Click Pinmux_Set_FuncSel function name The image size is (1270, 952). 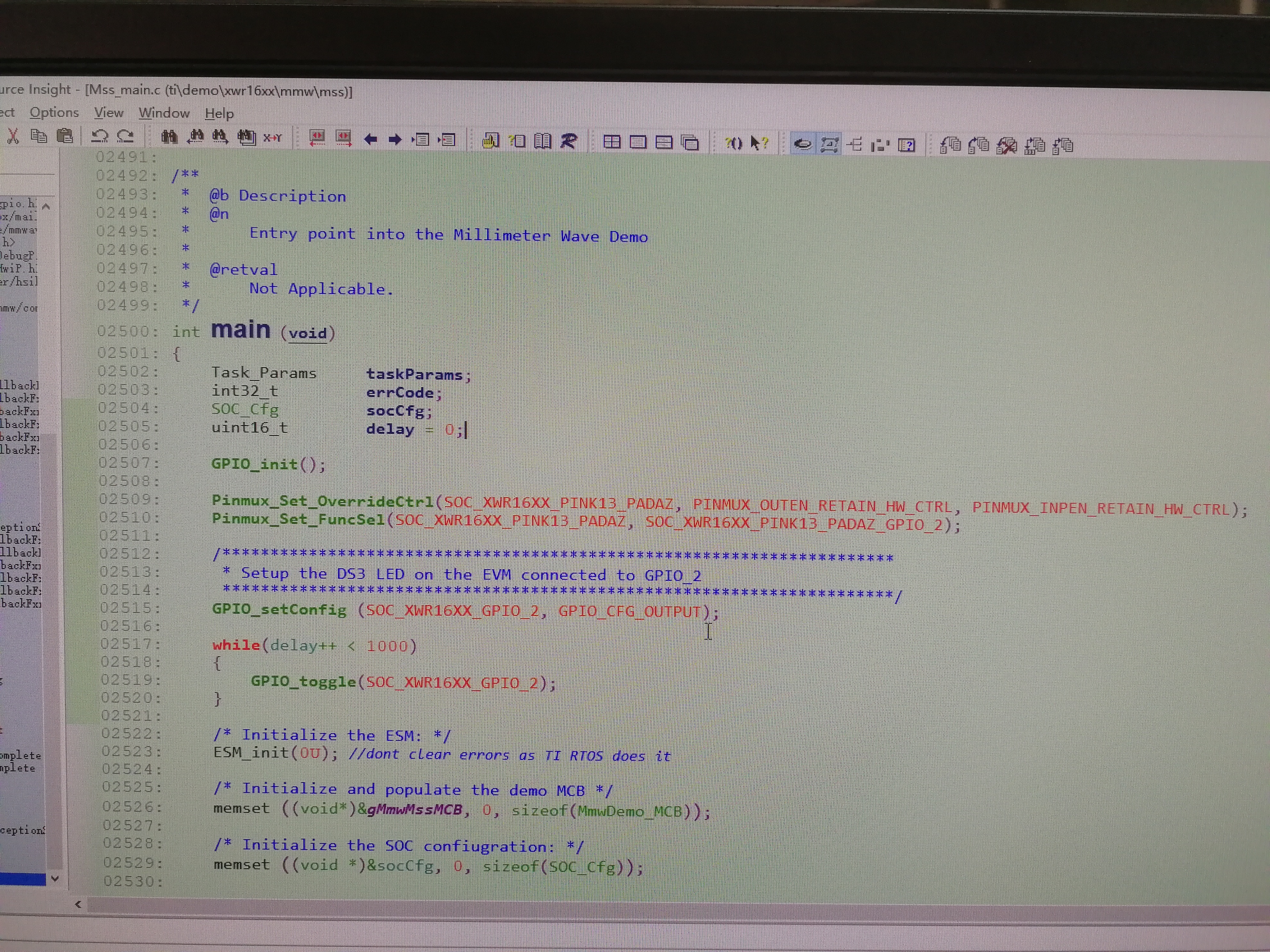click(299, 519)
